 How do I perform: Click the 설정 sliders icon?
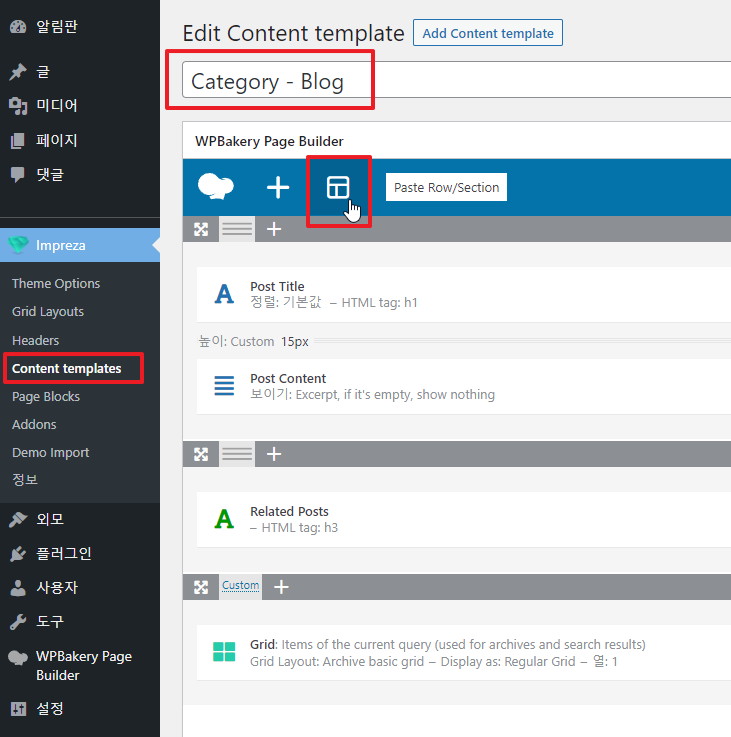coord(18,709)
